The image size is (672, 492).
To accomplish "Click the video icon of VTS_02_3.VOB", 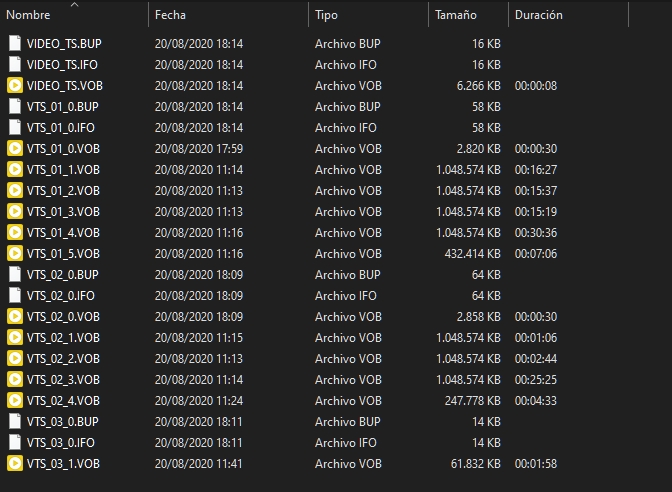I will pyautogui.click(x=14, y=380).
